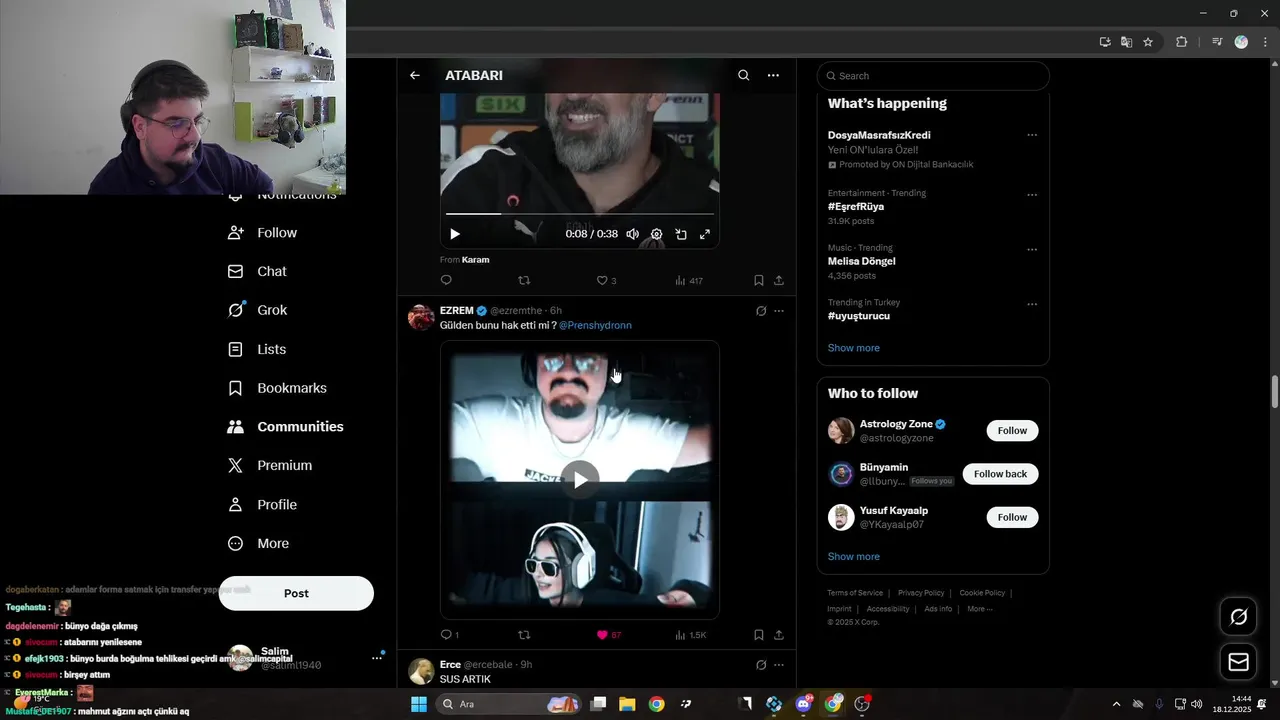Enter fullscreen on the Karam video
Viewport: 1280px width, 720px height.
click(704, 234)
